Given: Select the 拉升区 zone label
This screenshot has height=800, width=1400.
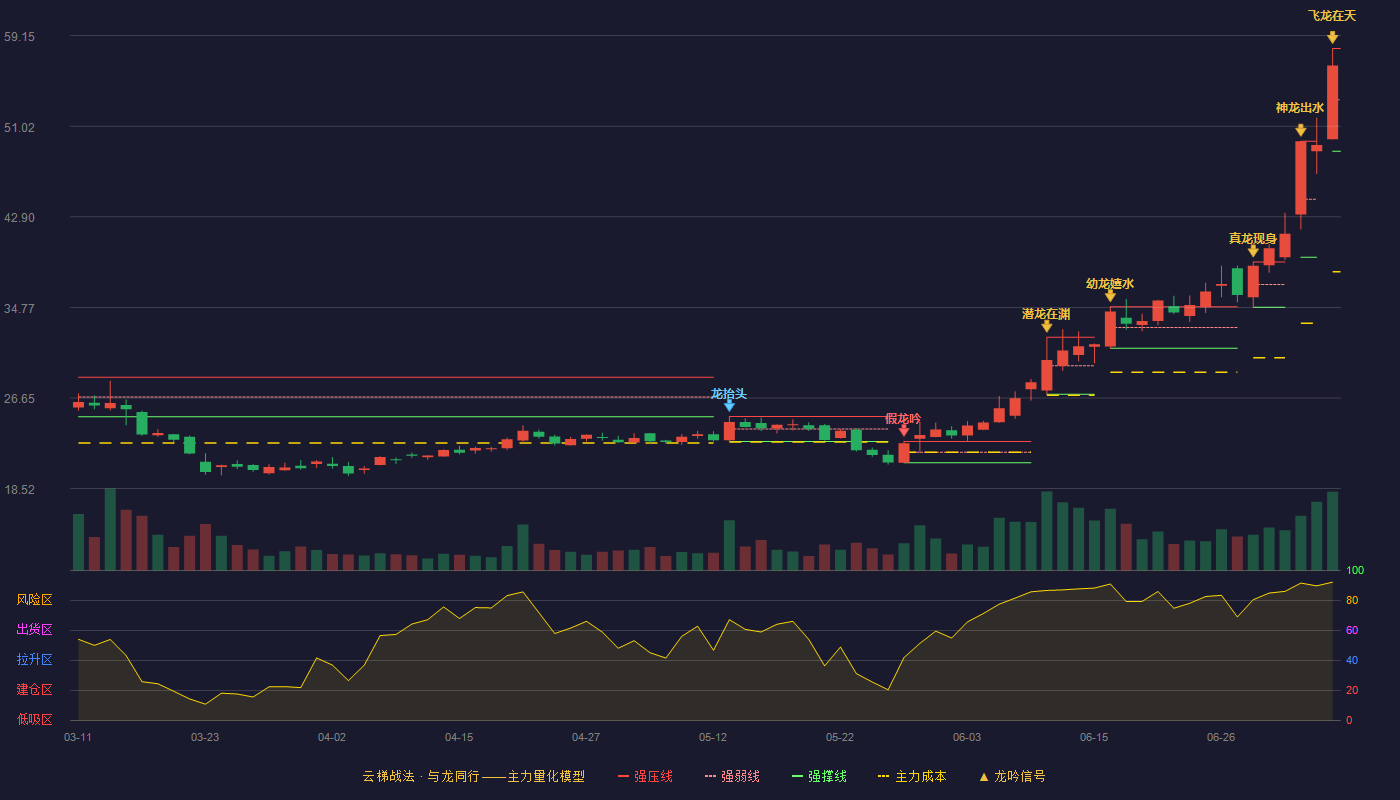Looking at the screenshot, I should [x=34, y=660].
